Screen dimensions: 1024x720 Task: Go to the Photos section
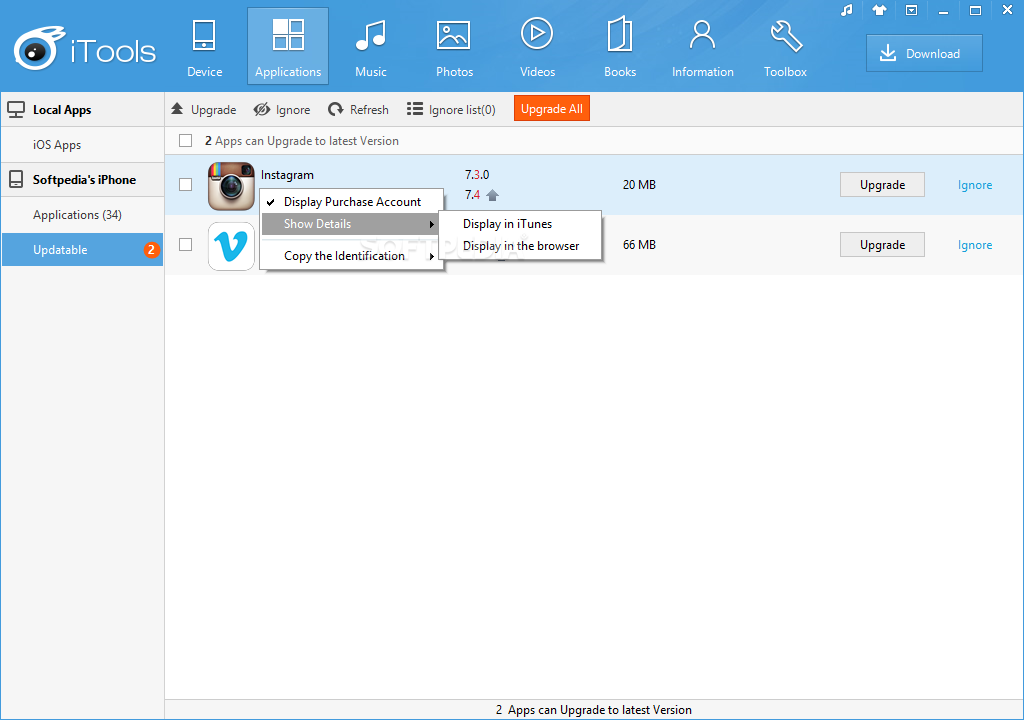click(x=454, y=47)
